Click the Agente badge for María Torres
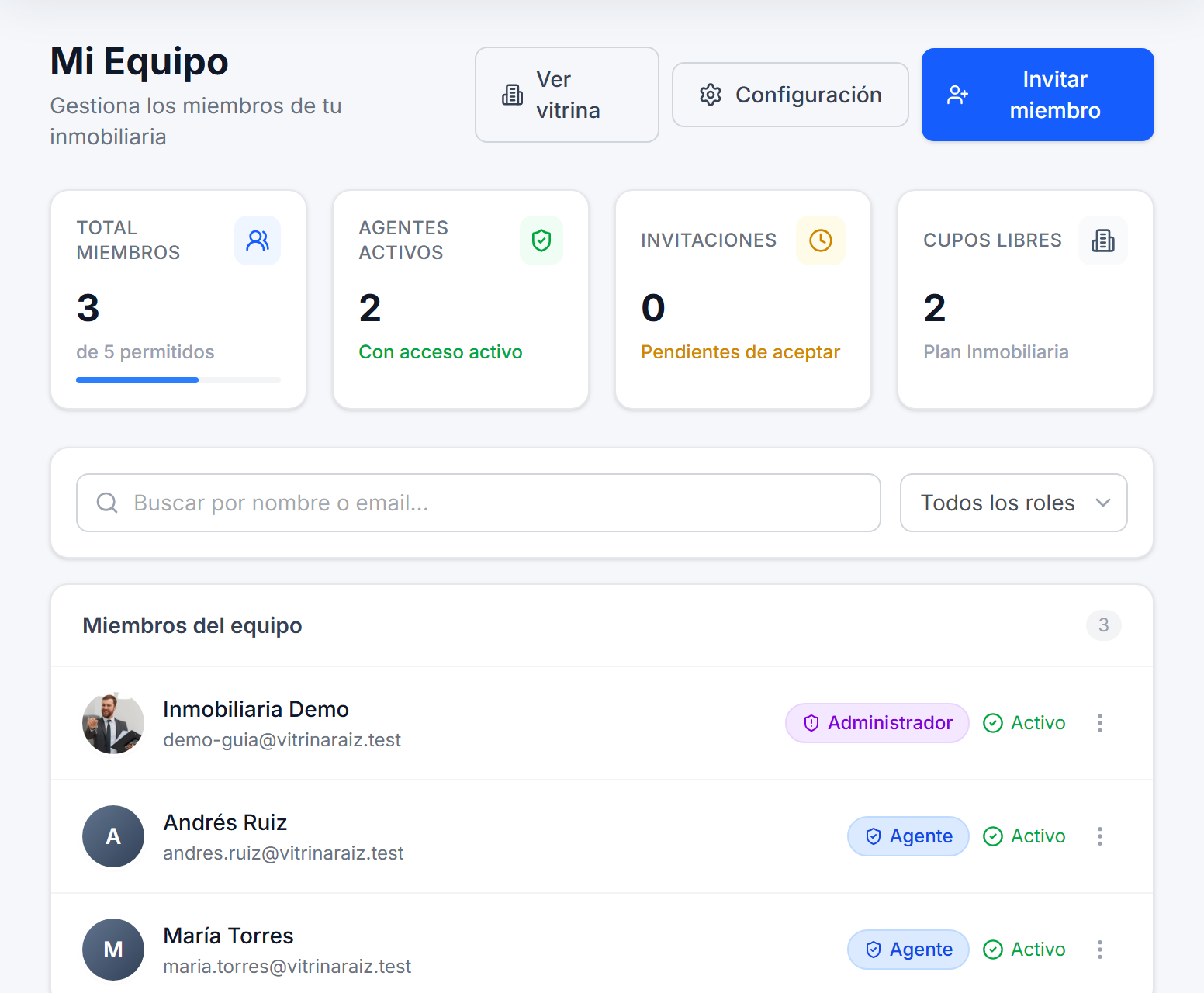The width and height of the screenshot is (1204, 993). (x=908, y=950)
